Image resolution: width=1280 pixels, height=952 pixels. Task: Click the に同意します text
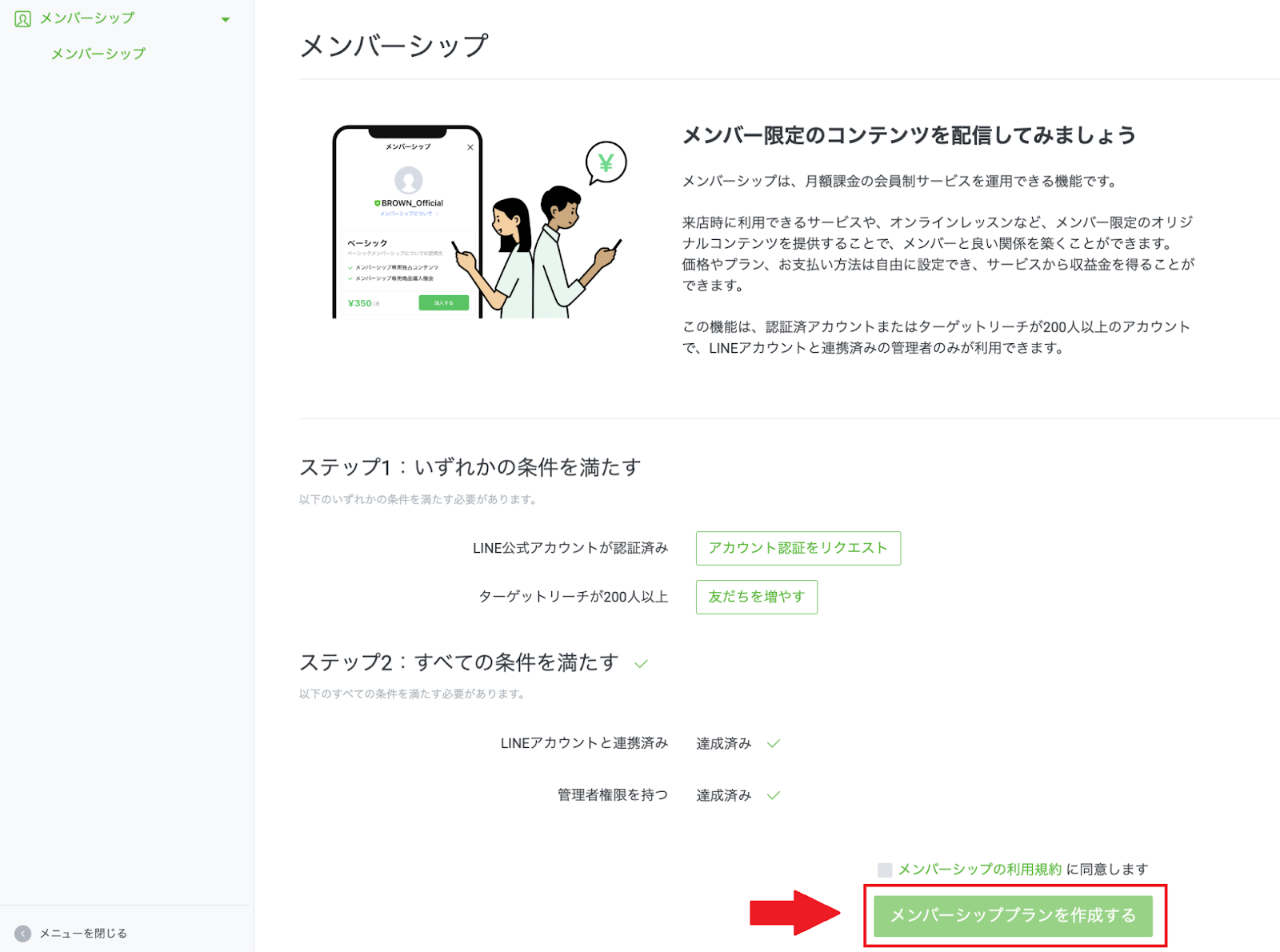tap(1107, 870)
